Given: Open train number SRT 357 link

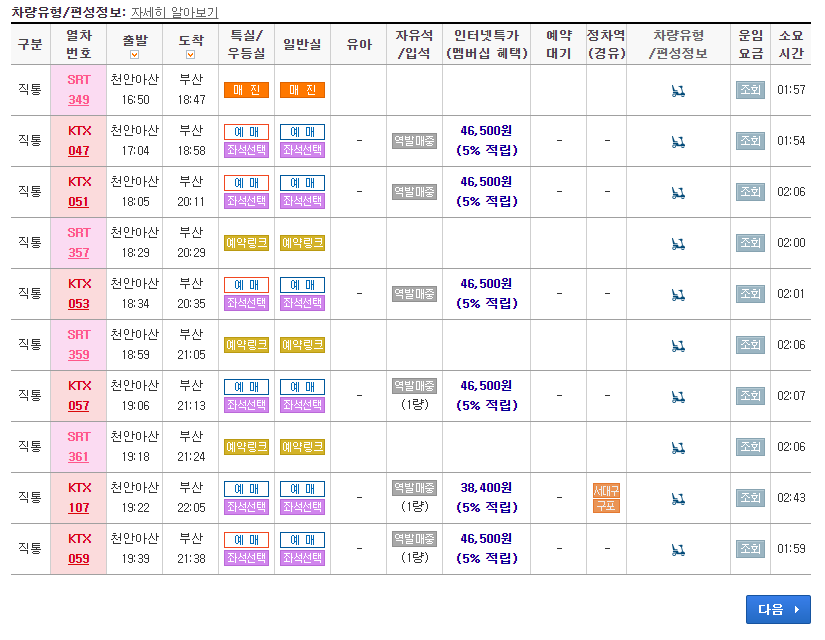Looking at the screenshot, I should pos(78,253).
